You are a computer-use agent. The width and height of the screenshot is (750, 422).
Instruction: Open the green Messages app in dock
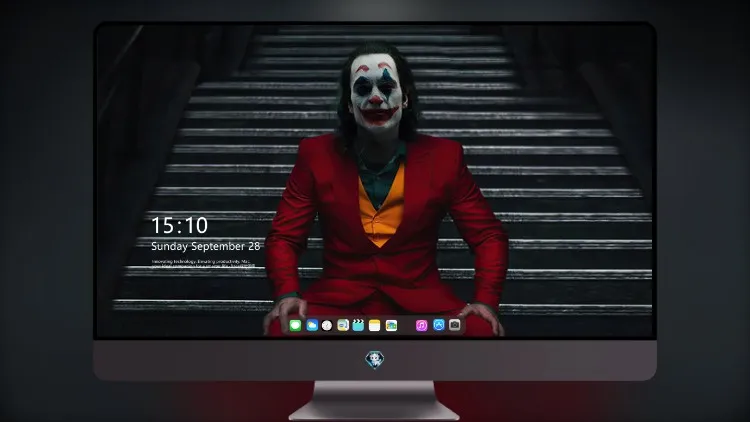295,325
